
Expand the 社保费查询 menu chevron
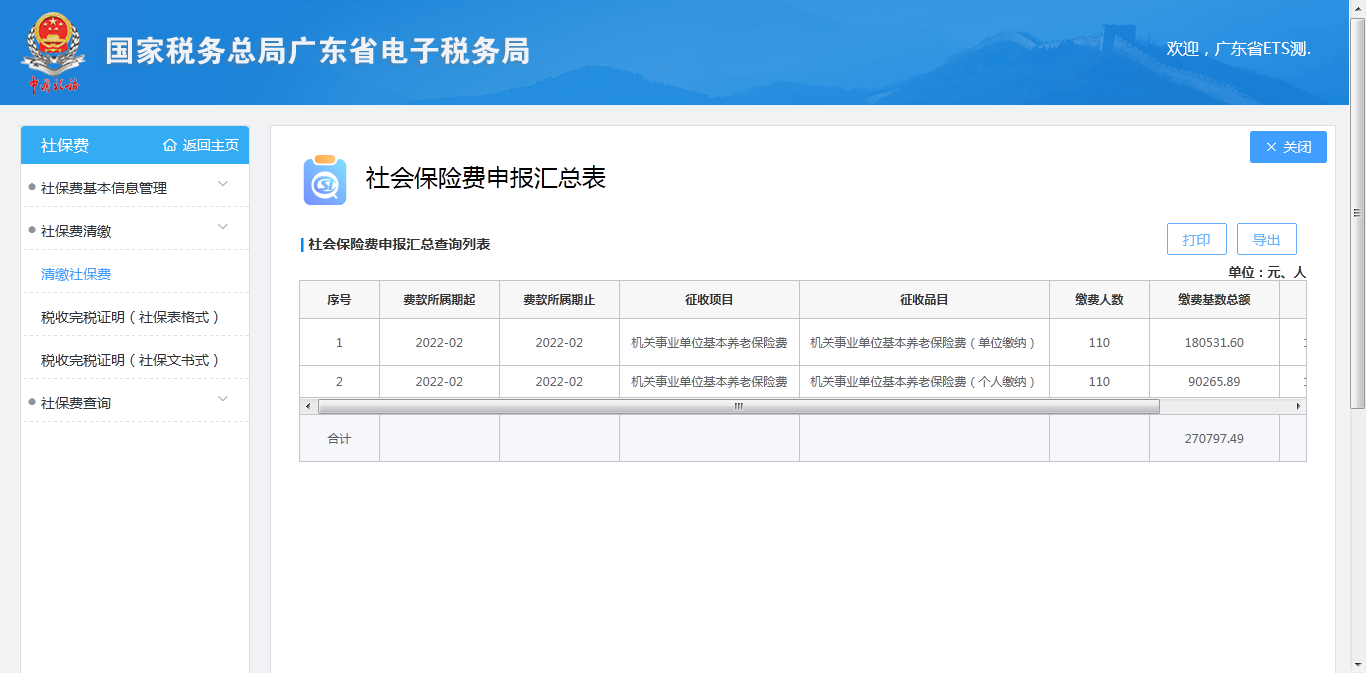pos(223,399)
